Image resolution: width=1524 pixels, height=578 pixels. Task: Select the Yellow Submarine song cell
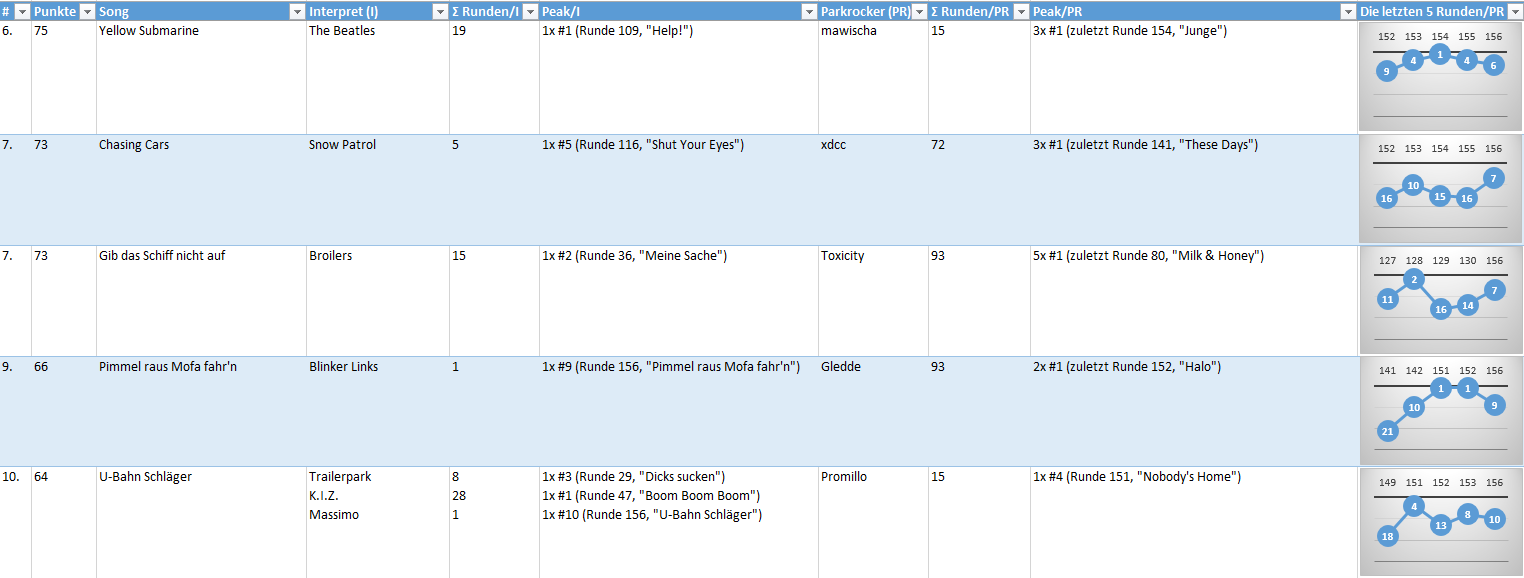201,77
